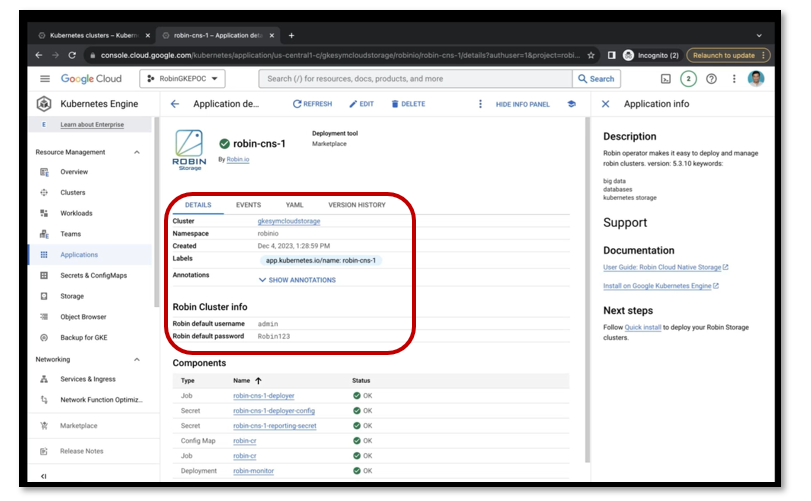Click the Status column header
This screenshot has height=501, width=811.
(361, 381)
